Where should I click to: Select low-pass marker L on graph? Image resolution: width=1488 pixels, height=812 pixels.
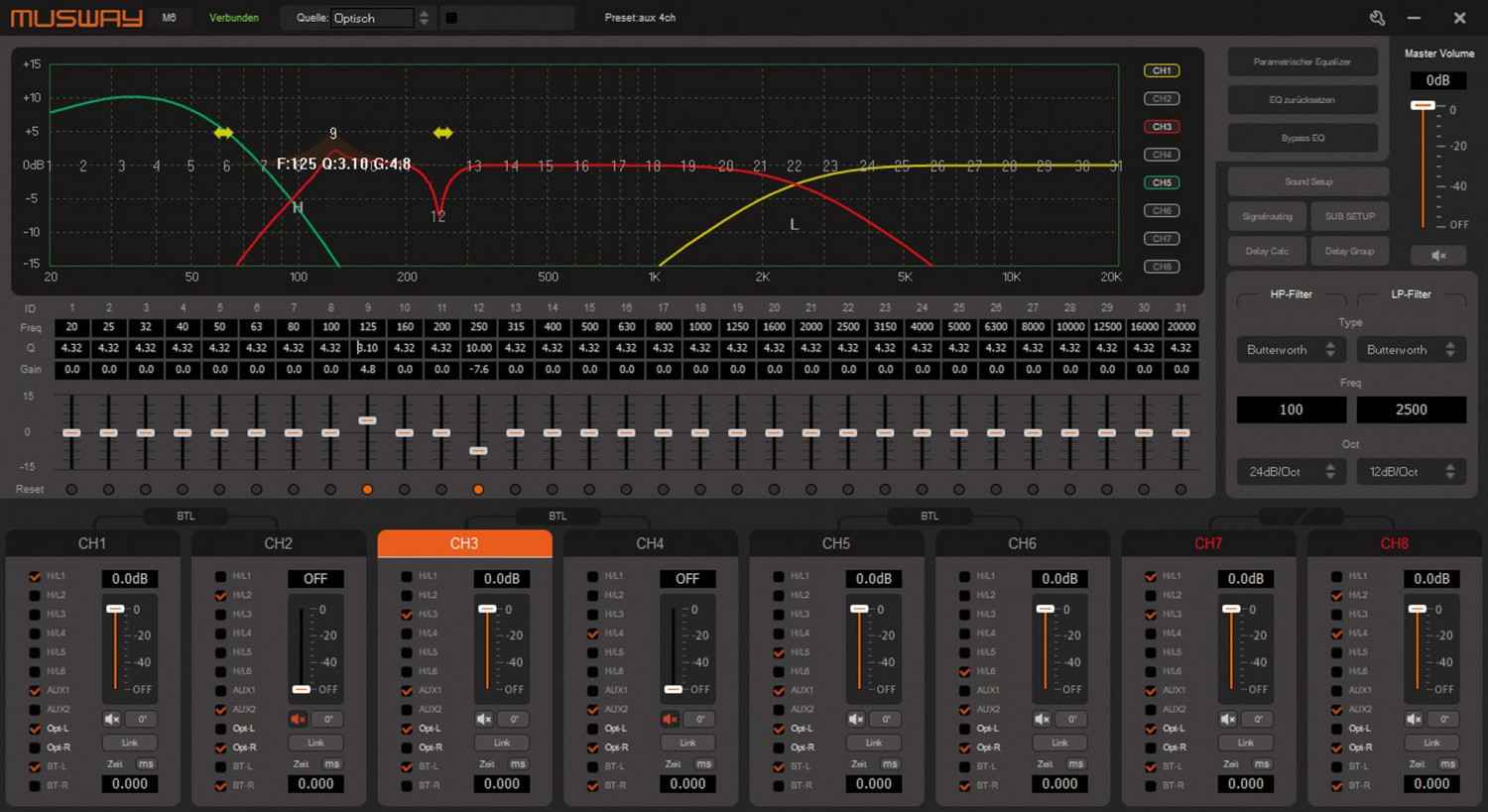coord(794,225)
